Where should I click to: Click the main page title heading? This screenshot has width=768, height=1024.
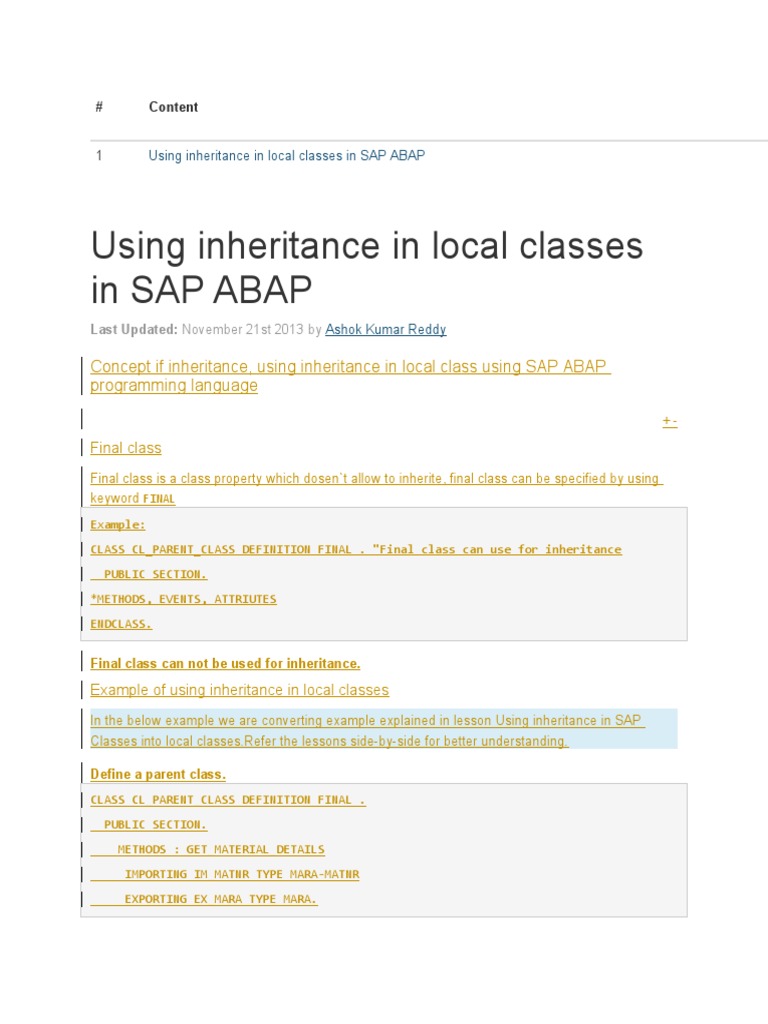[367, 267]
